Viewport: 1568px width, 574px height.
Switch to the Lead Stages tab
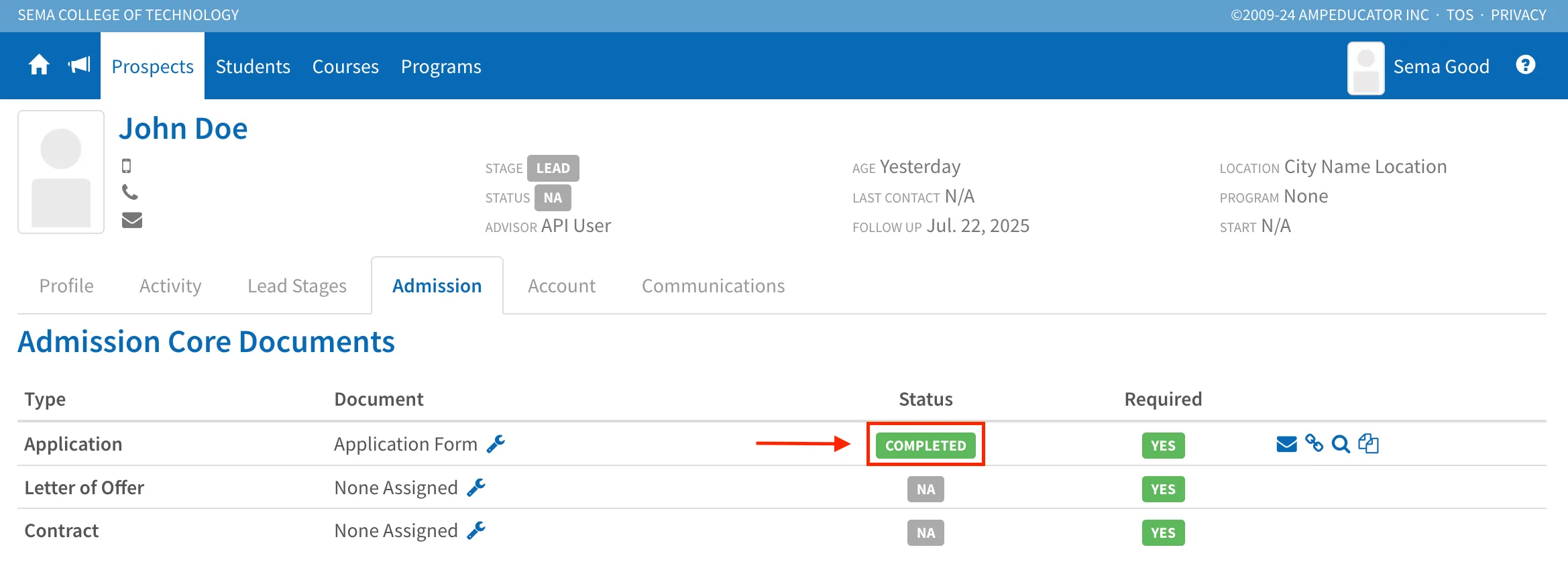297,286
